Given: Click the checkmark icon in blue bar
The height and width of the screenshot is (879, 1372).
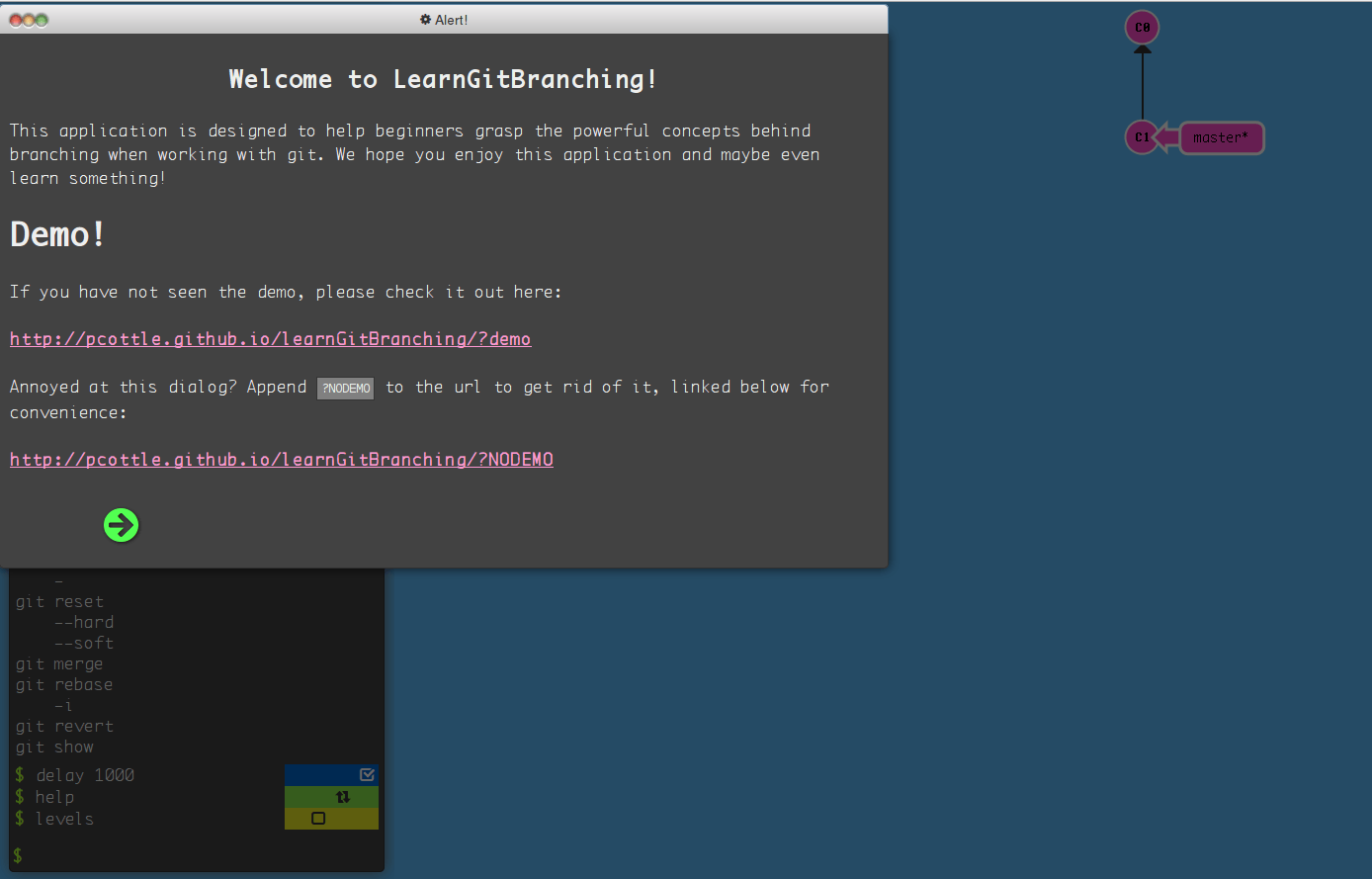Looking at the screenshot, I should [x=367, y=774].
